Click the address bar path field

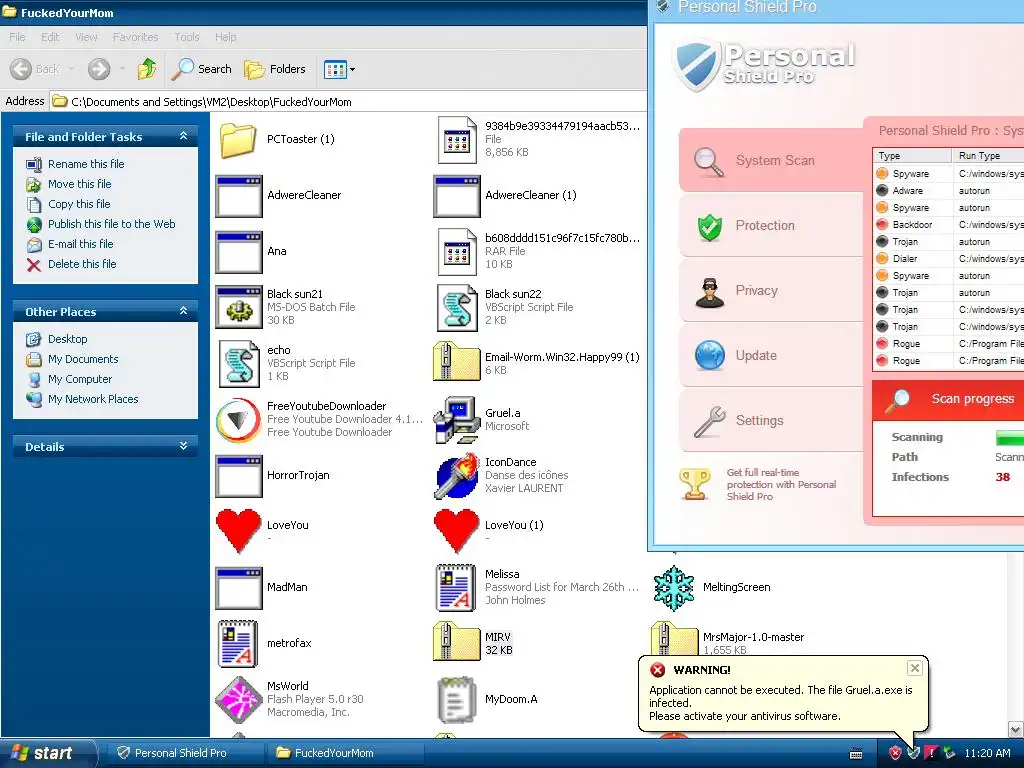347,101
